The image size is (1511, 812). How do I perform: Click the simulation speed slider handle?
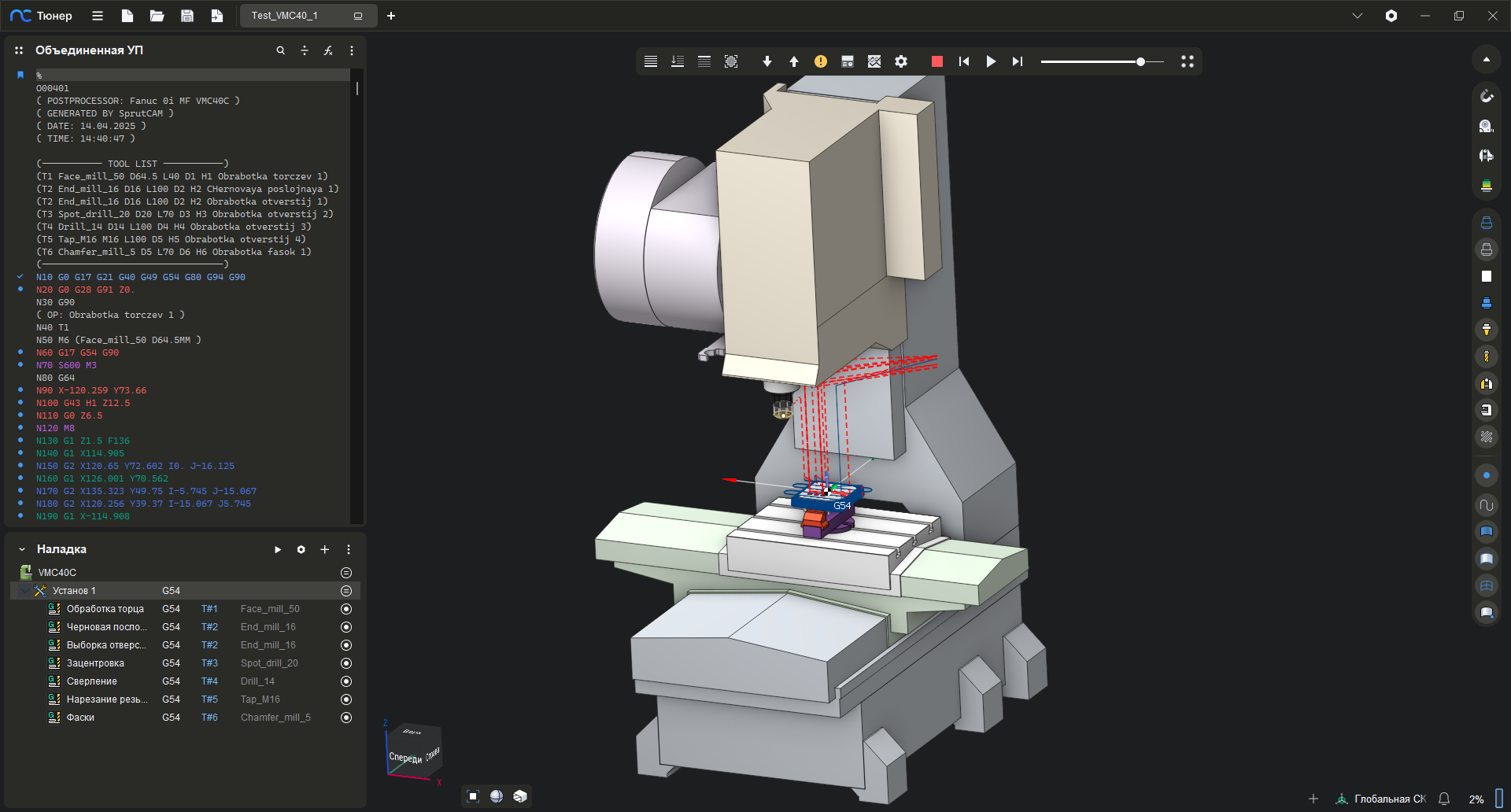click(x=1140, y=61)
